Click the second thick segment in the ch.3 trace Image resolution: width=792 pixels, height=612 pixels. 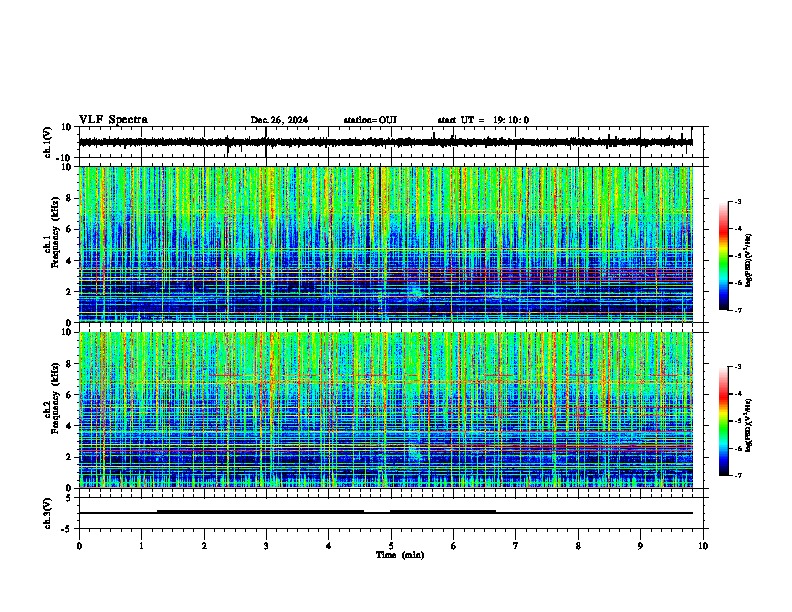pos(442,512)
